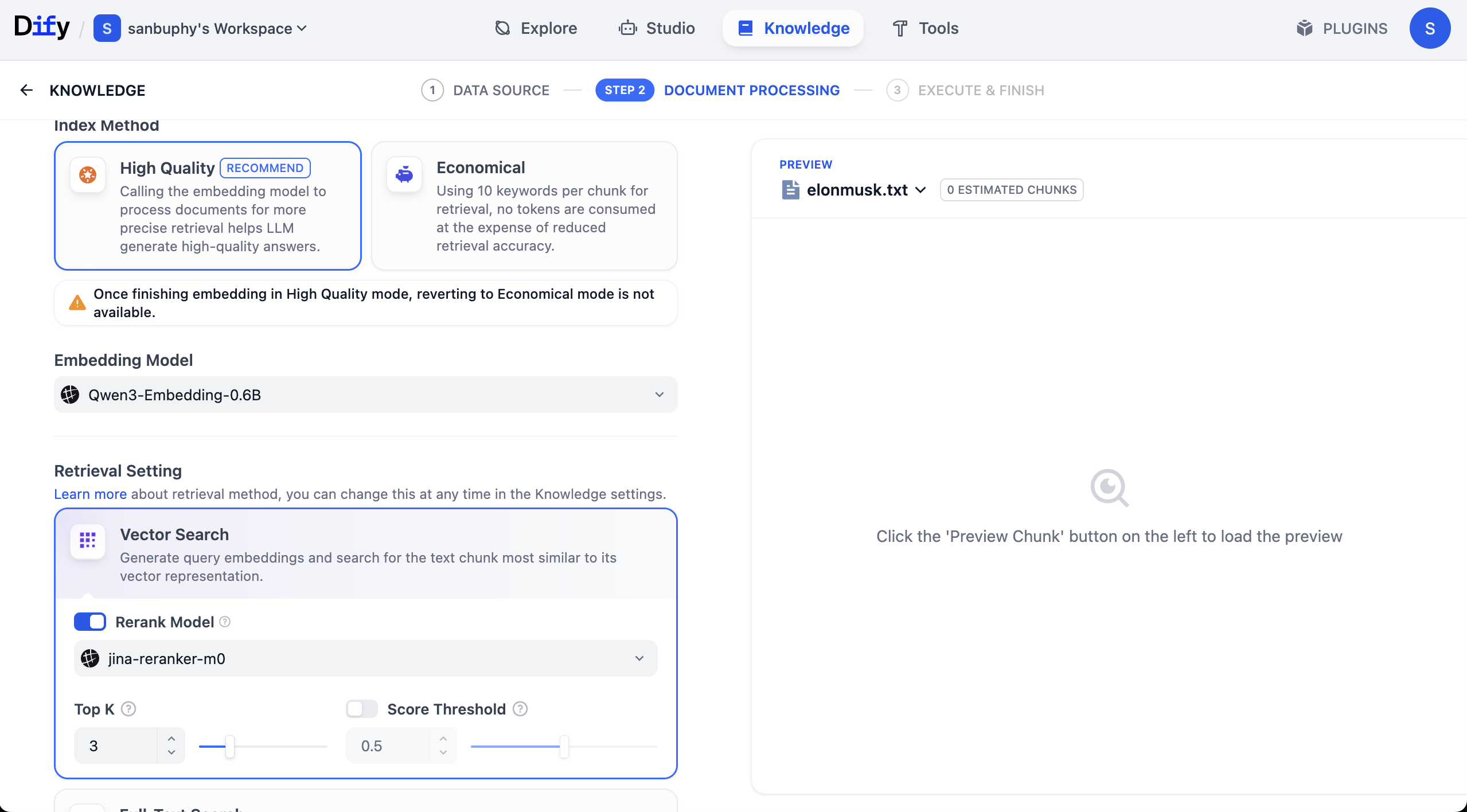Enable the Score Threshold toggle
The height and width of the screenshot is (812, 1467).
[362, 709]
